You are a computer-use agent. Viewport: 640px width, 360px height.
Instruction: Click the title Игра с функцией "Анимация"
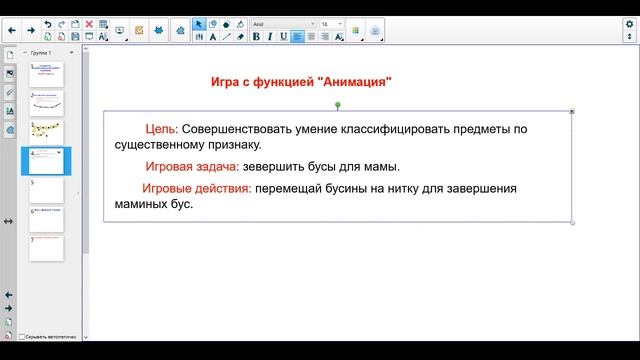pos(301,82)
